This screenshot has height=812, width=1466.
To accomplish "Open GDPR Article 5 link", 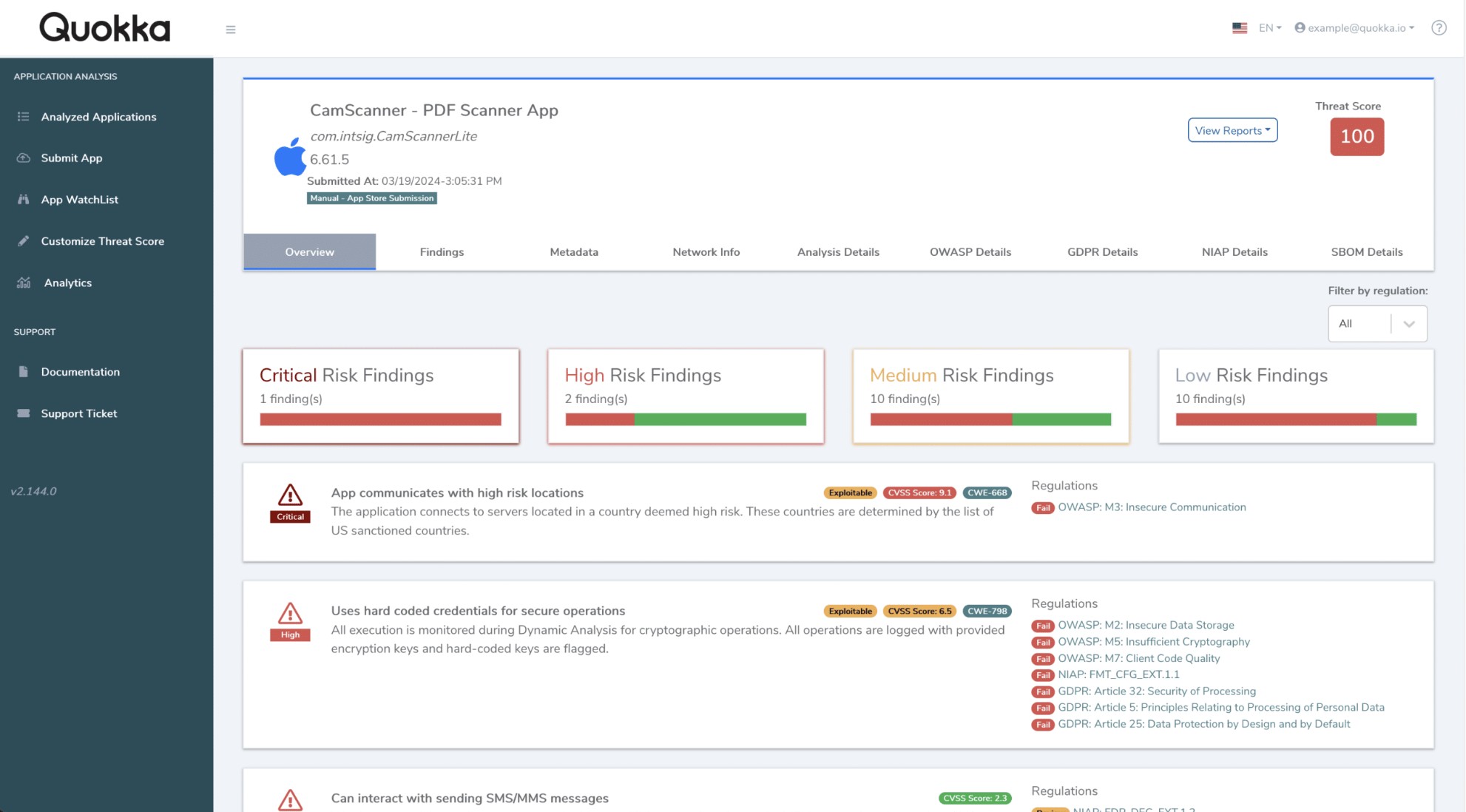I will tap(1221, 708).
